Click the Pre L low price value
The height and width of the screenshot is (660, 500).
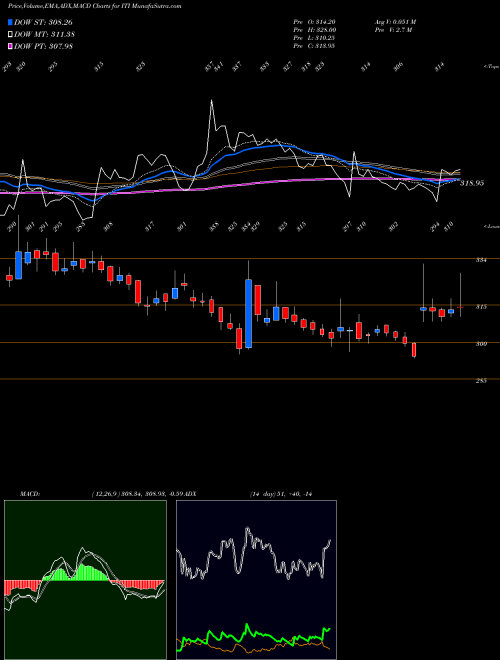coord(314,38)
